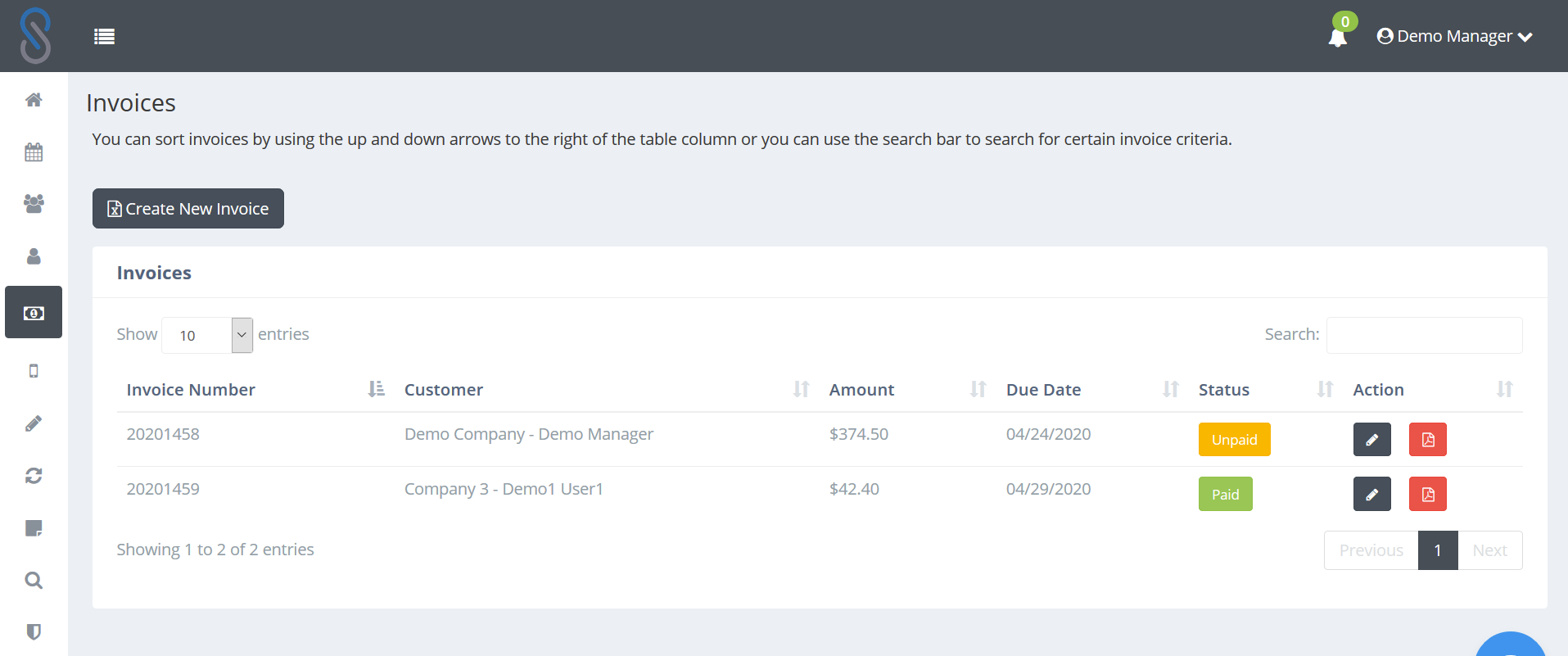Click Create New Invoice button
The height and width of the screenshot is (656, 1568).
[x=188, y=209]
